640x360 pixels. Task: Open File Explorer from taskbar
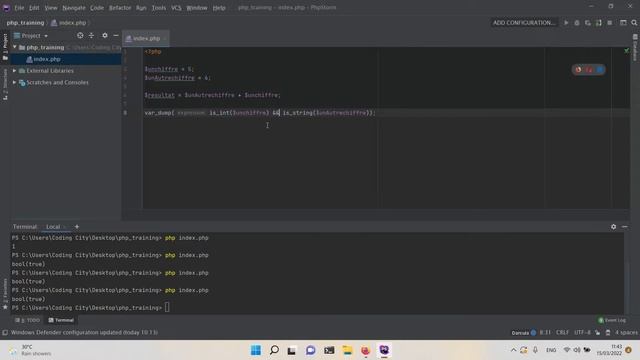347,350
